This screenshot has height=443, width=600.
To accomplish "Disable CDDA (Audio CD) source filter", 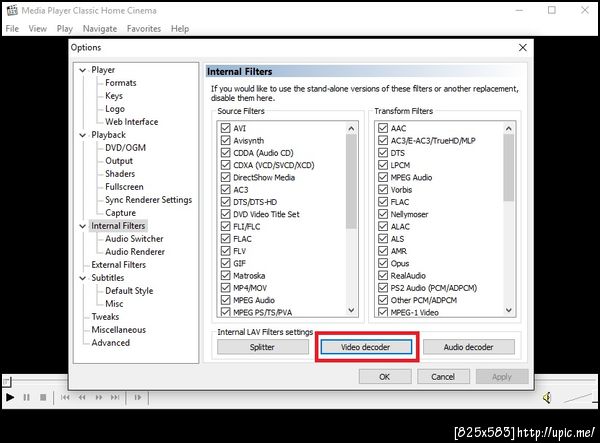I will pos(225,153).
